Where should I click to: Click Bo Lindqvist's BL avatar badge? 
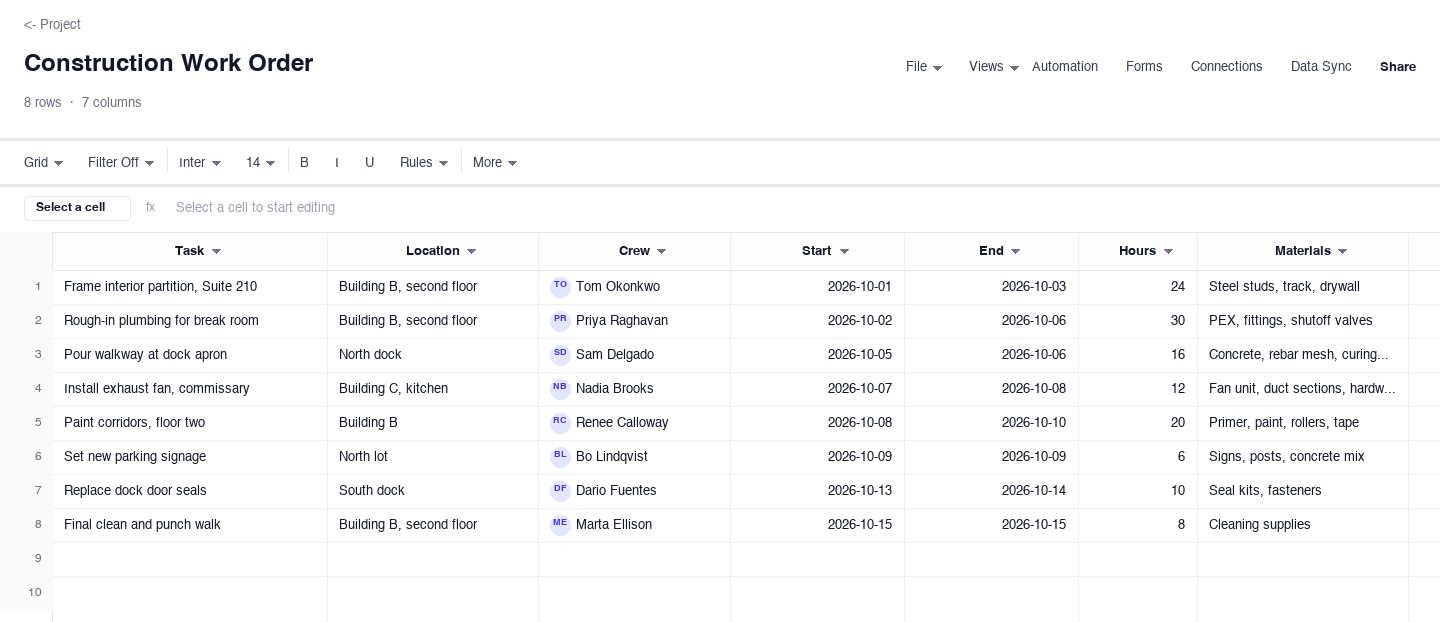[560, 457]
